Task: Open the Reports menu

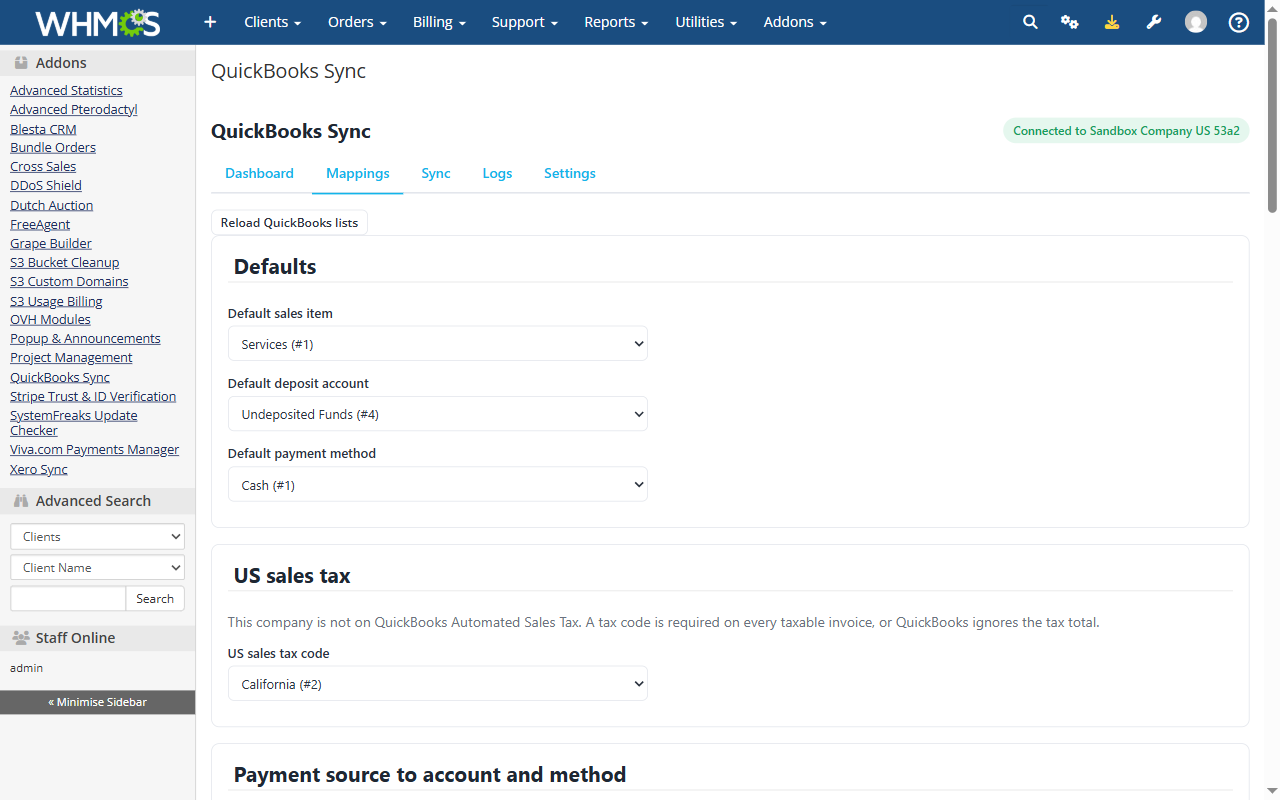Action: 616,22
